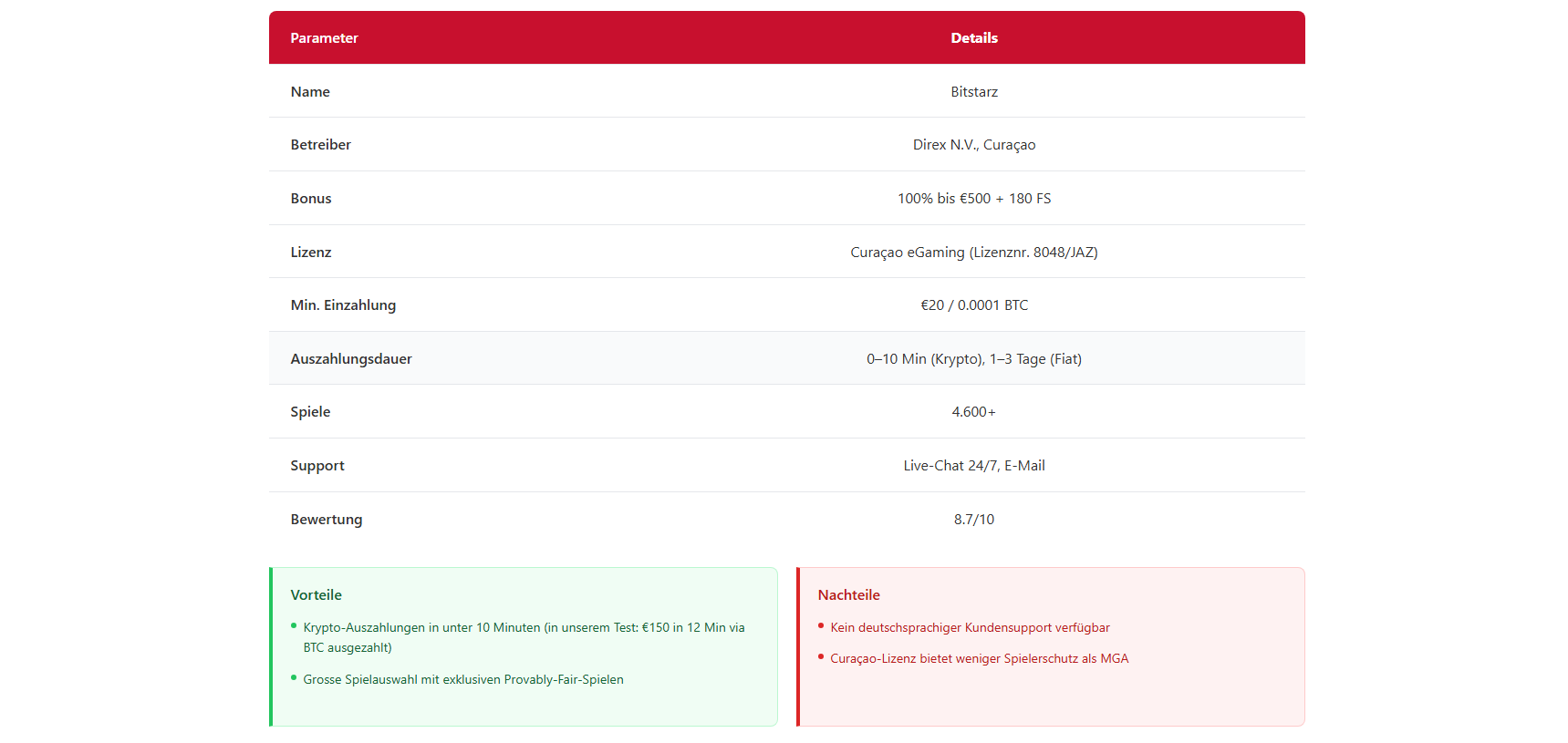Select the Curaçao eGaming license number text
The width and height of the screenshot is (1568, 743).
click(973, 253)
